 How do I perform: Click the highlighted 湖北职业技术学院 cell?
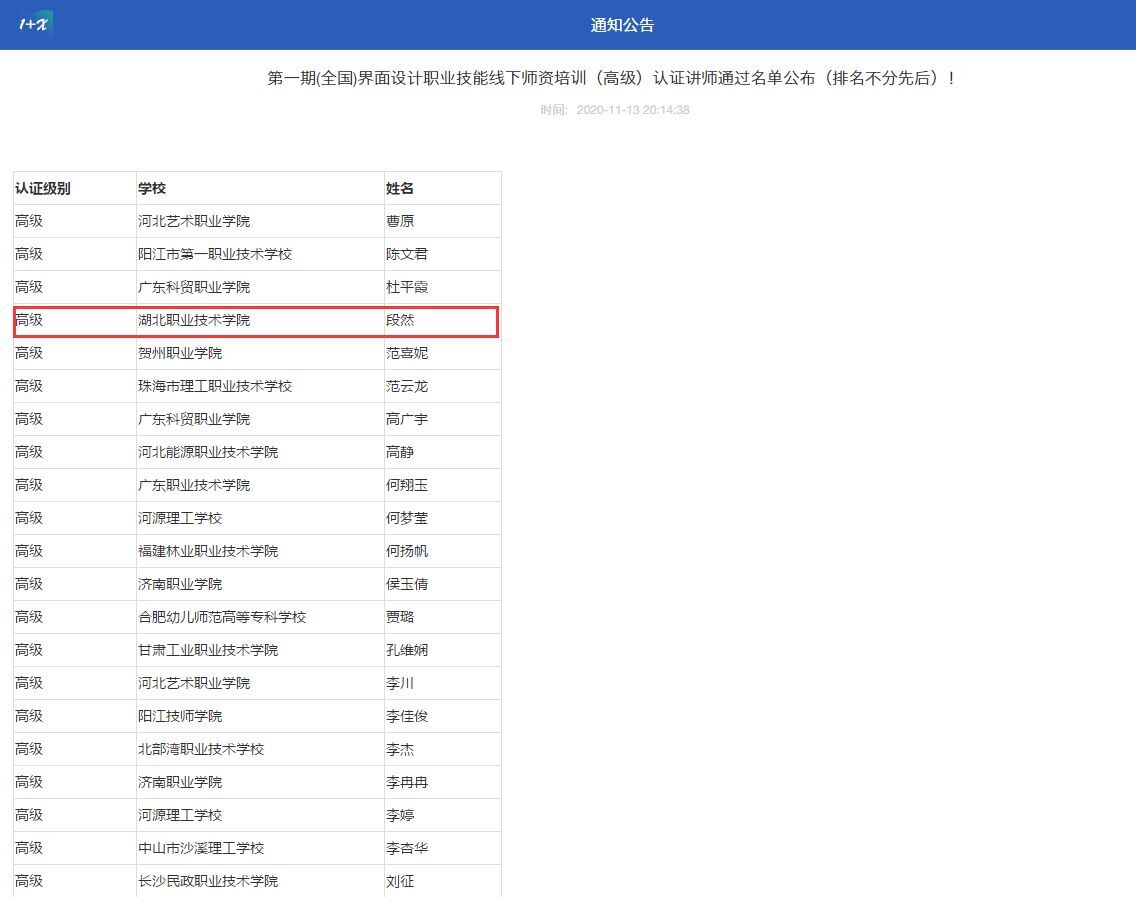pos(194,320)
